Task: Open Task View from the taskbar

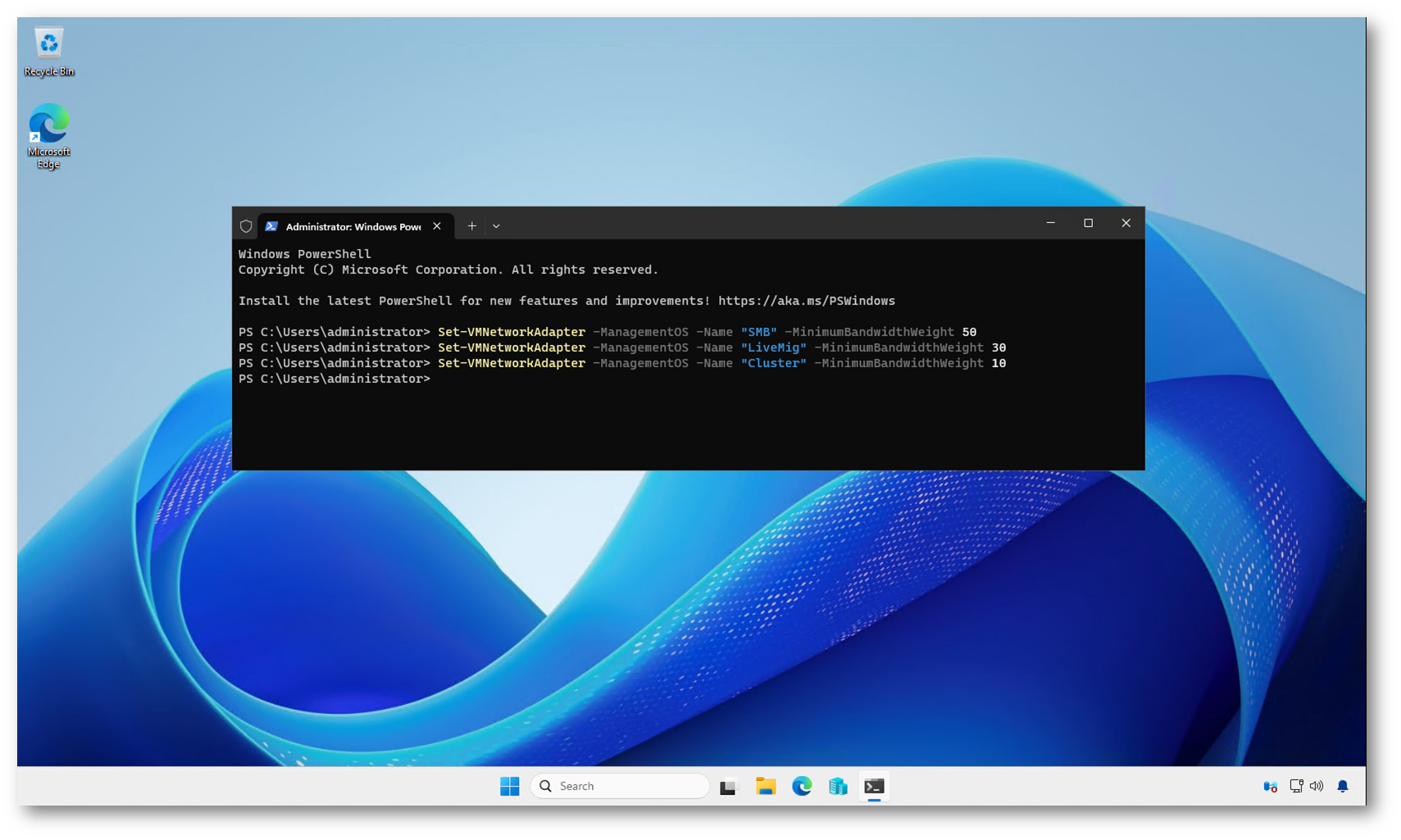Action: [728, 787]
